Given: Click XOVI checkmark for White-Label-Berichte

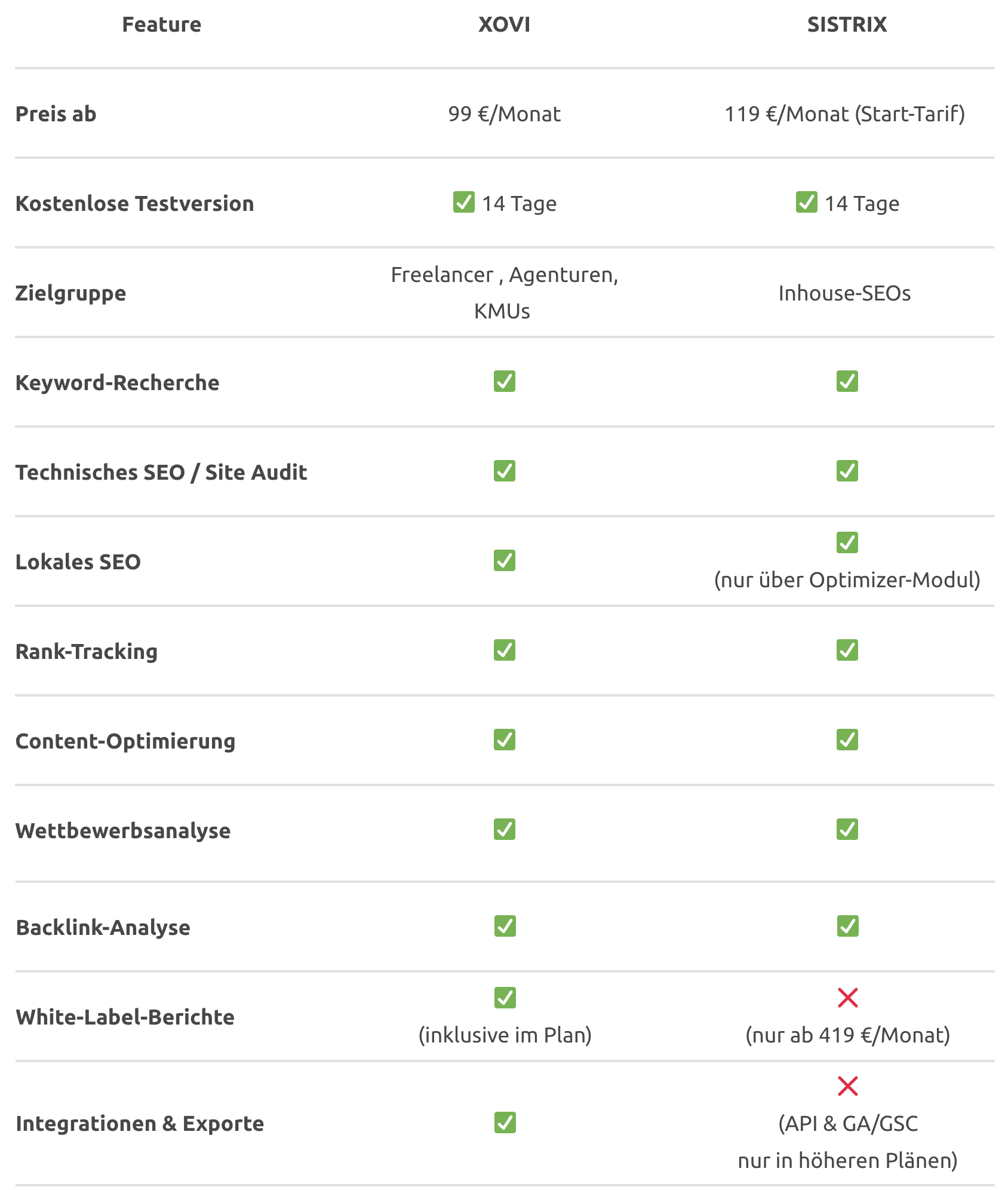Looking at the screenshot, I should pyautogui.click(x=505, y=998).
